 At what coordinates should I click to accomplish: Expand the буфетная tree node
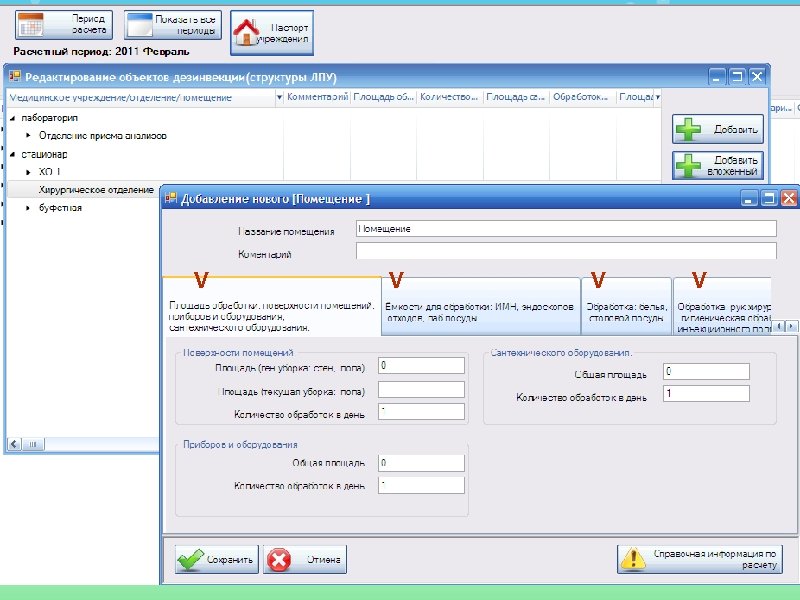pyautogui.click(x=29, y=208)
